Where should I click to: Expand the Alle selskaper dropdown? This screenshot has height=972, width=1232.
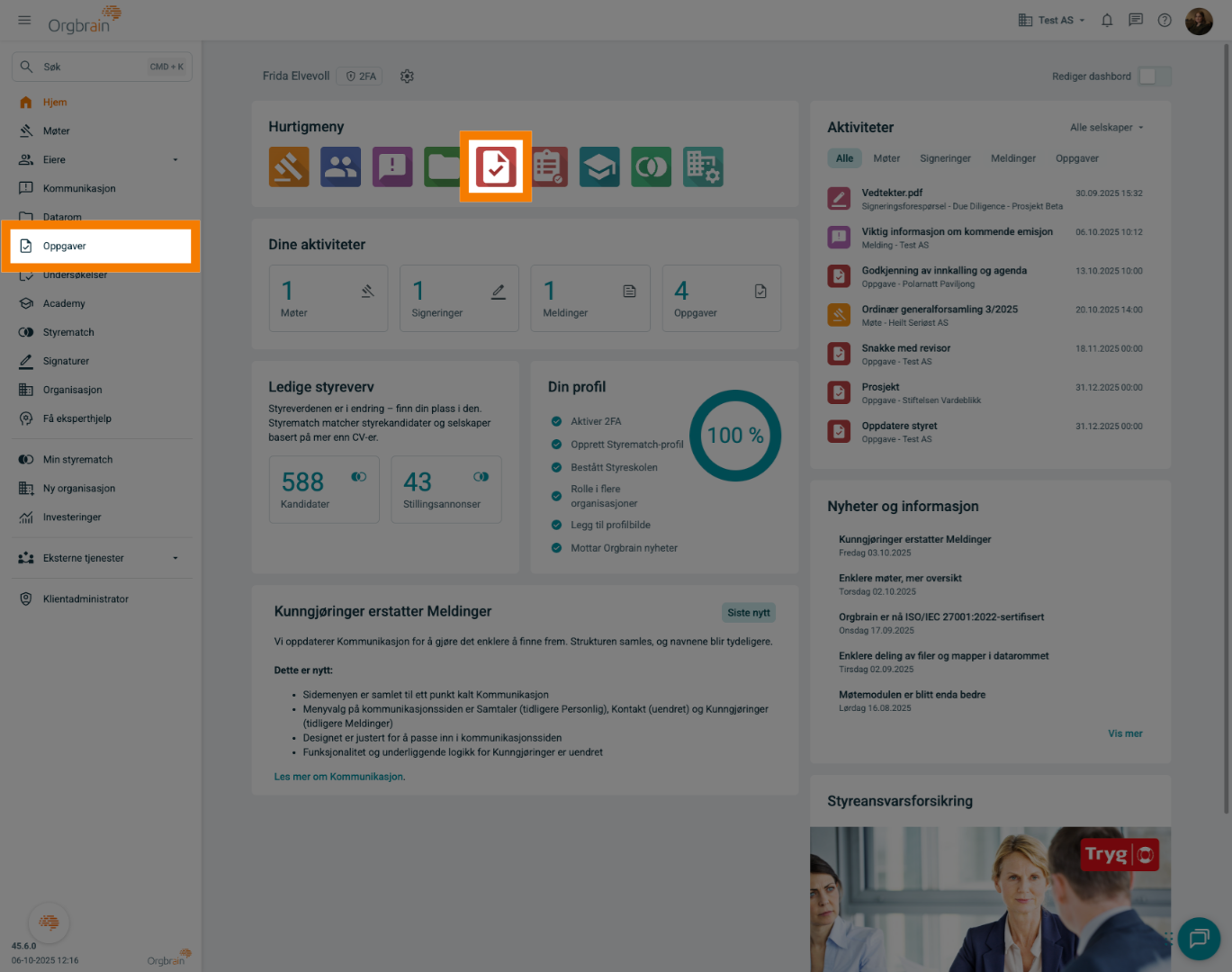1106,128
